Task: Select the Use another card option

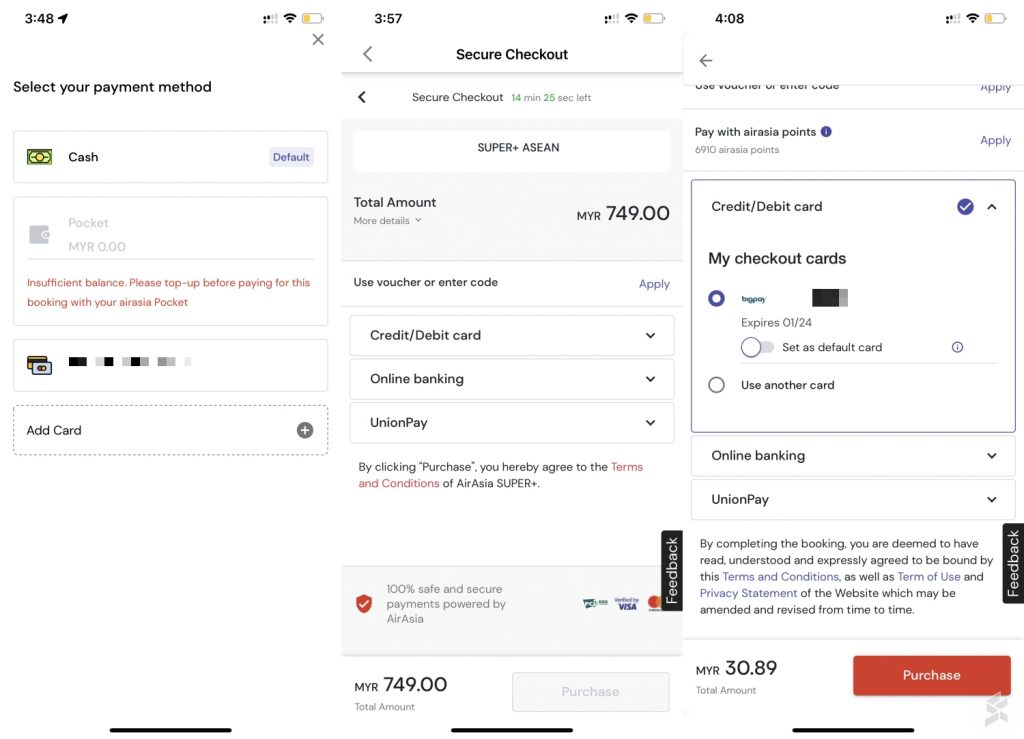Action: pos(716,385)
